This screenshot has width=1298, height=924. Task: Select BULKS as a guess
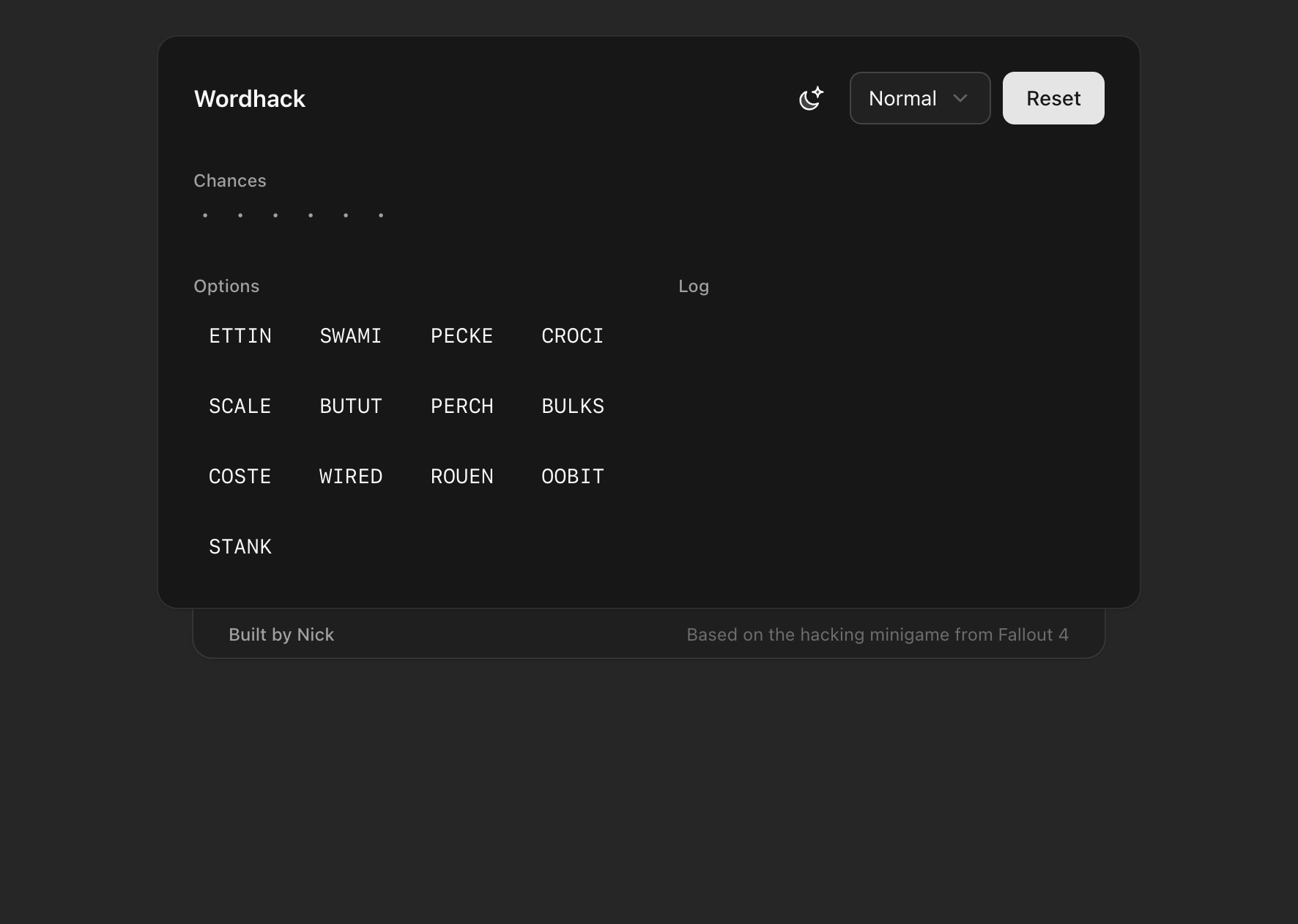tap(572, 406)
